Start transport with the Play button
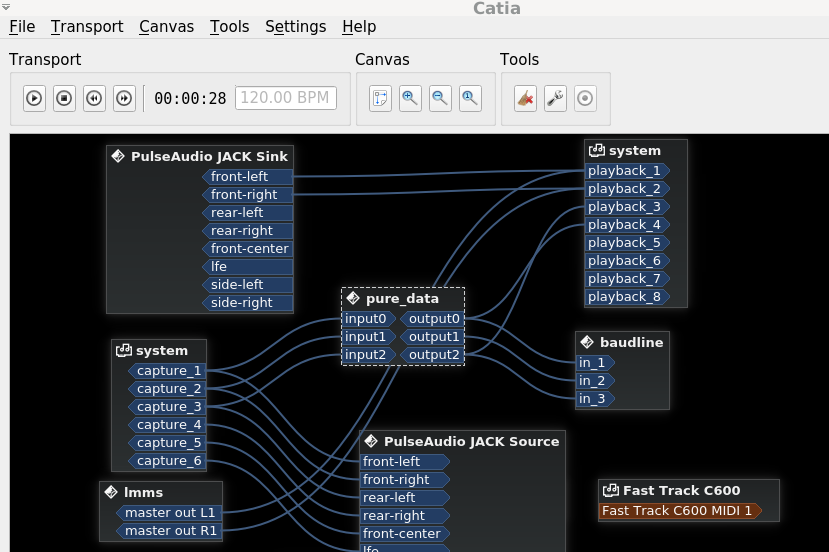The image size is (829, 552). 34,98
